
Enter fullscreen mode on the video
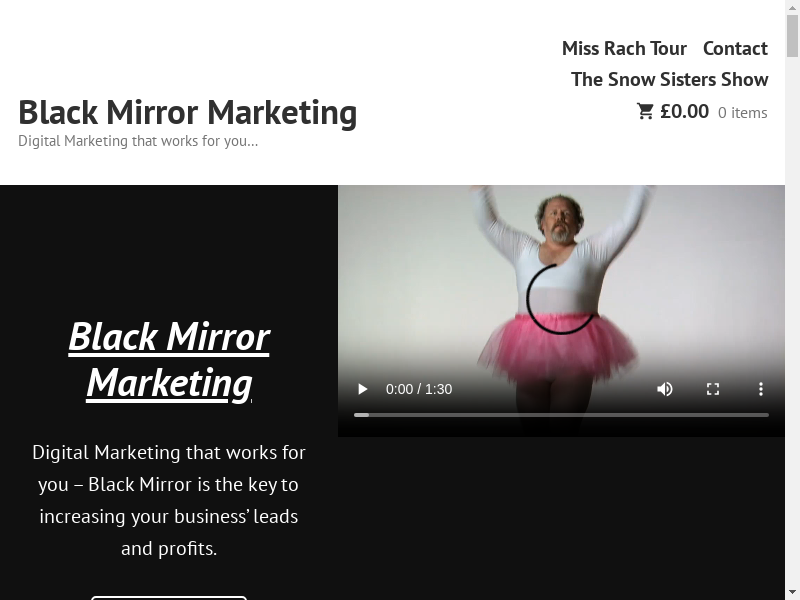pyautogui.click(x=713, y=389)
